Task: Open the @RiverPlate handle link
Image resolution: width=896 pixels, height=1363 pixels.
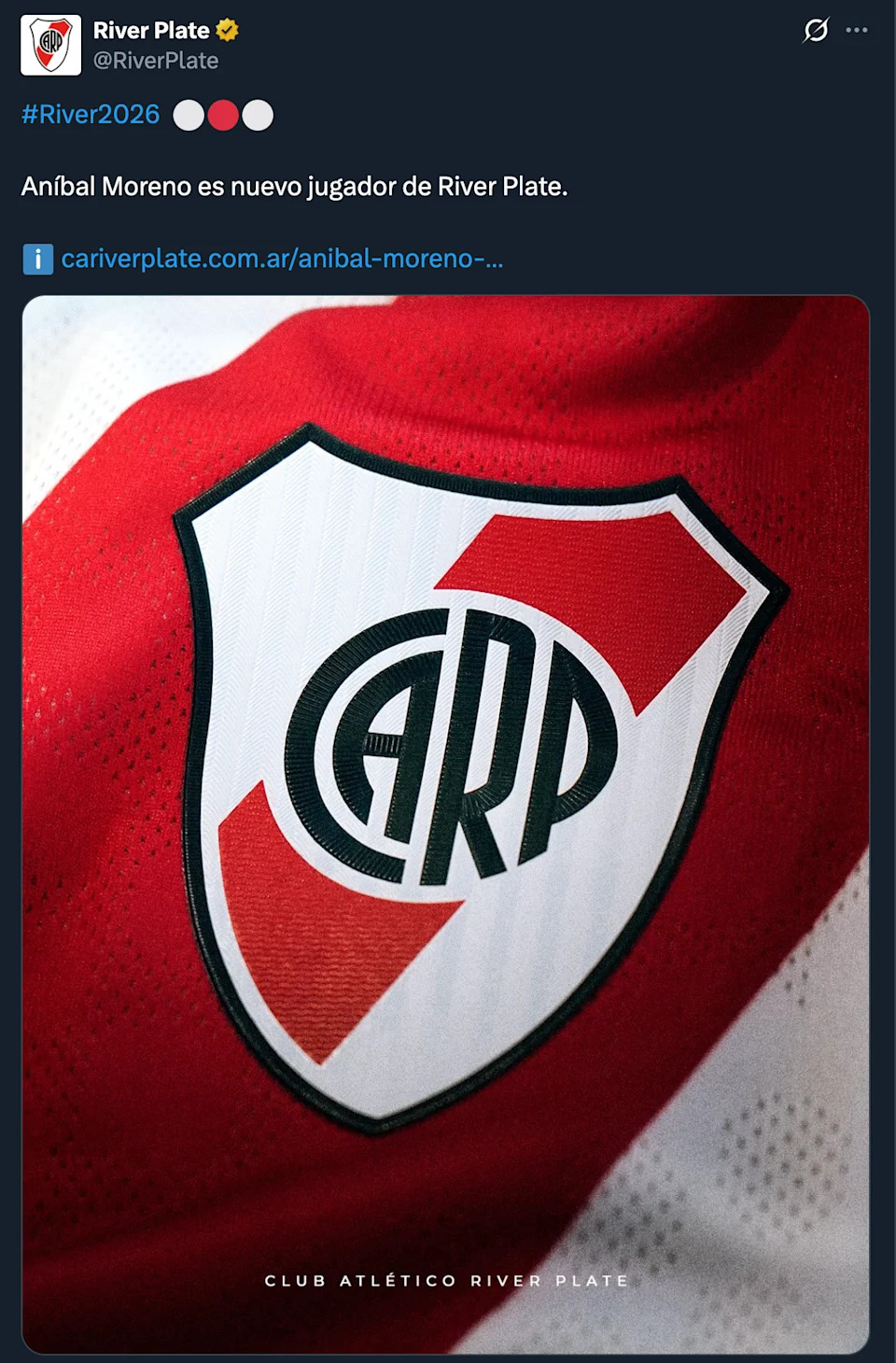Action: [156, 61]
